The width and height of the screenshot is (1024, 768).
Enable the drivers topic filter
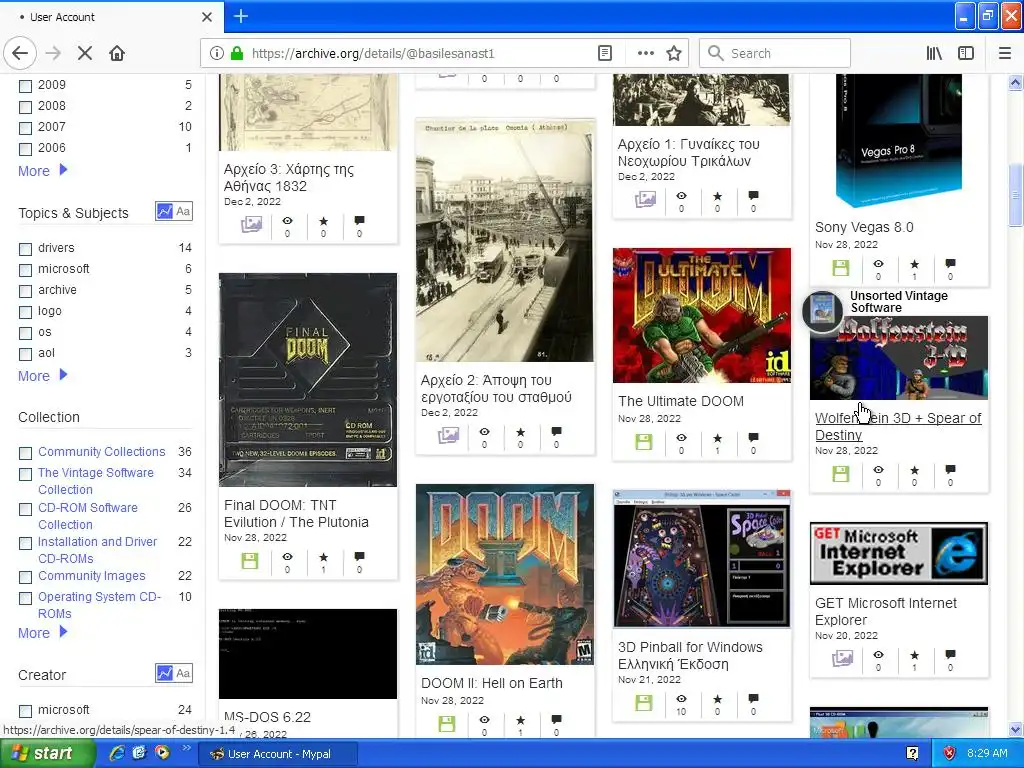(25, 249)
